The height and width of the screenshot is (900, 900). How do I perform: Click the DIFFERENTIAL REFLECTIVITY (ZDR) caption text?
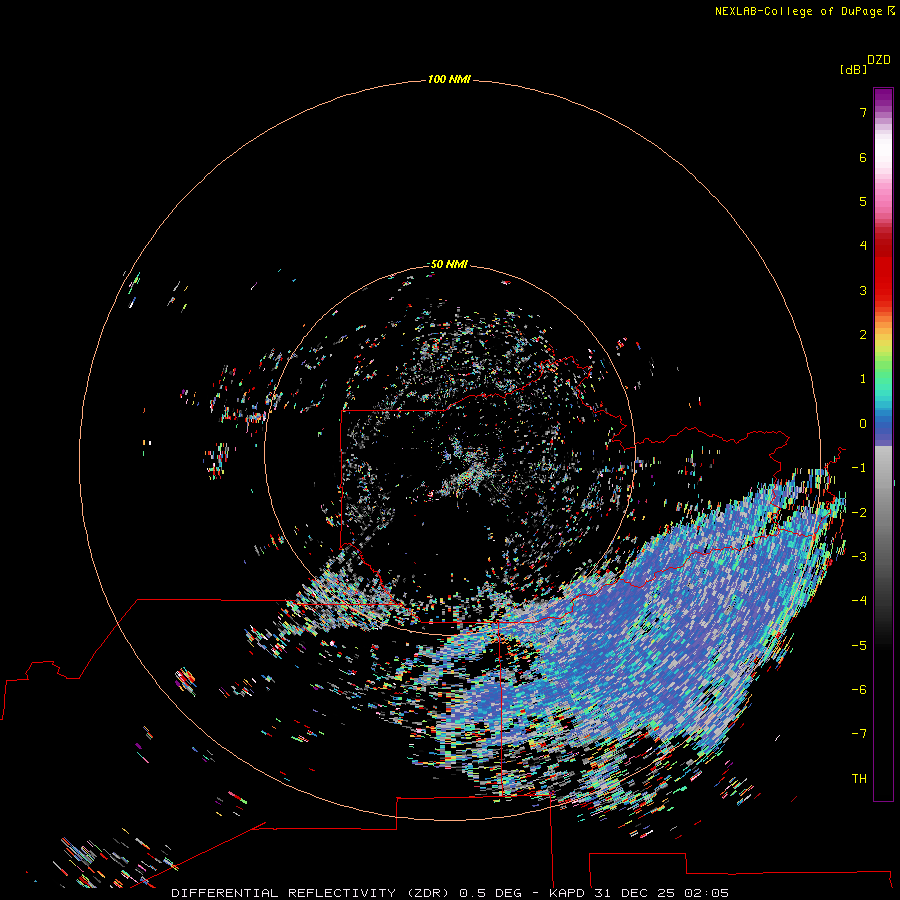(x=312, y=893)
